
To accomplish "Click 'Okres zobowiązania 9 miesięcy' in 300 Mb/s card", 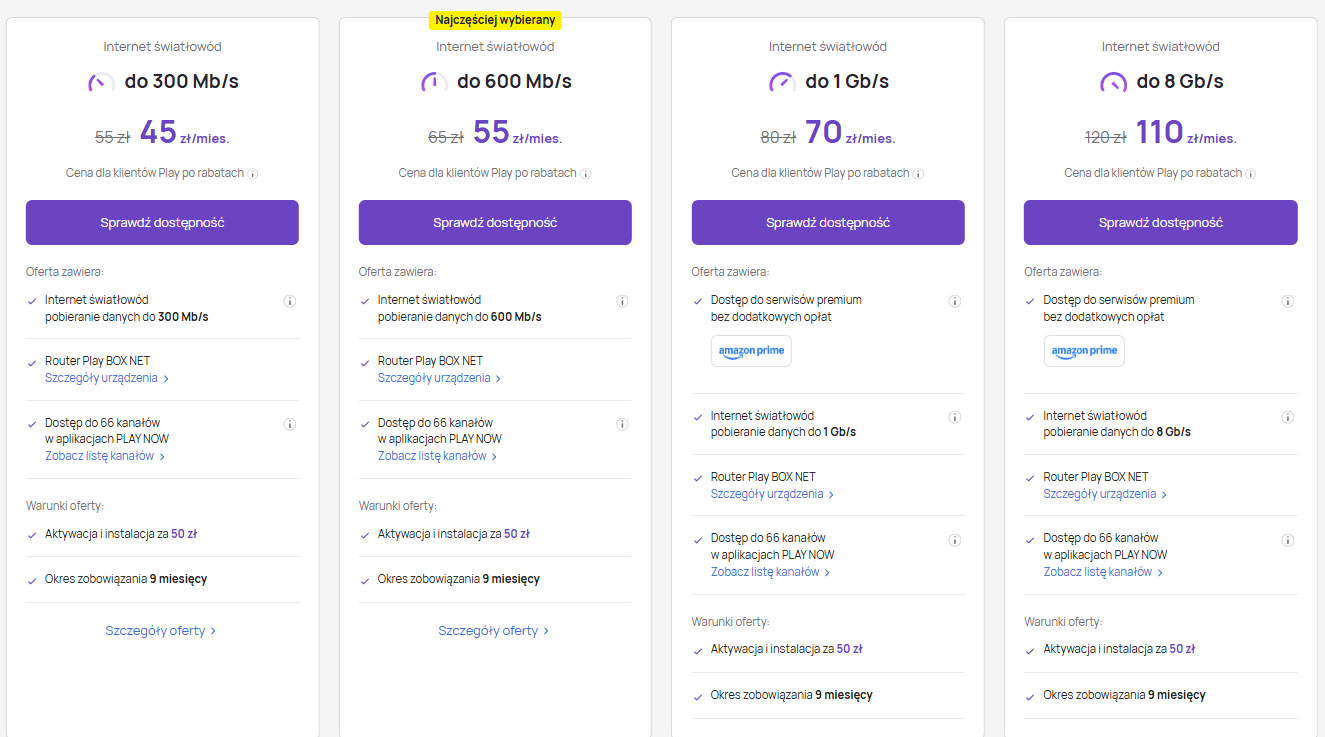I will [x=126, y=579].
